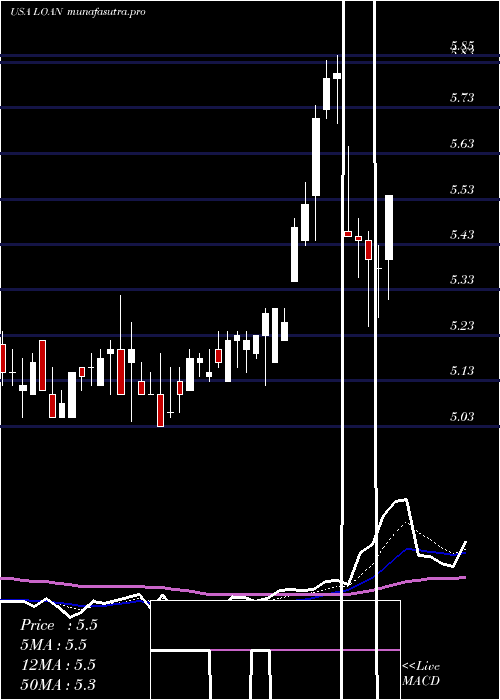Click the 5.43 price axis label
Viewport: 500px width, 700px height.
click(x=462, y=234)
